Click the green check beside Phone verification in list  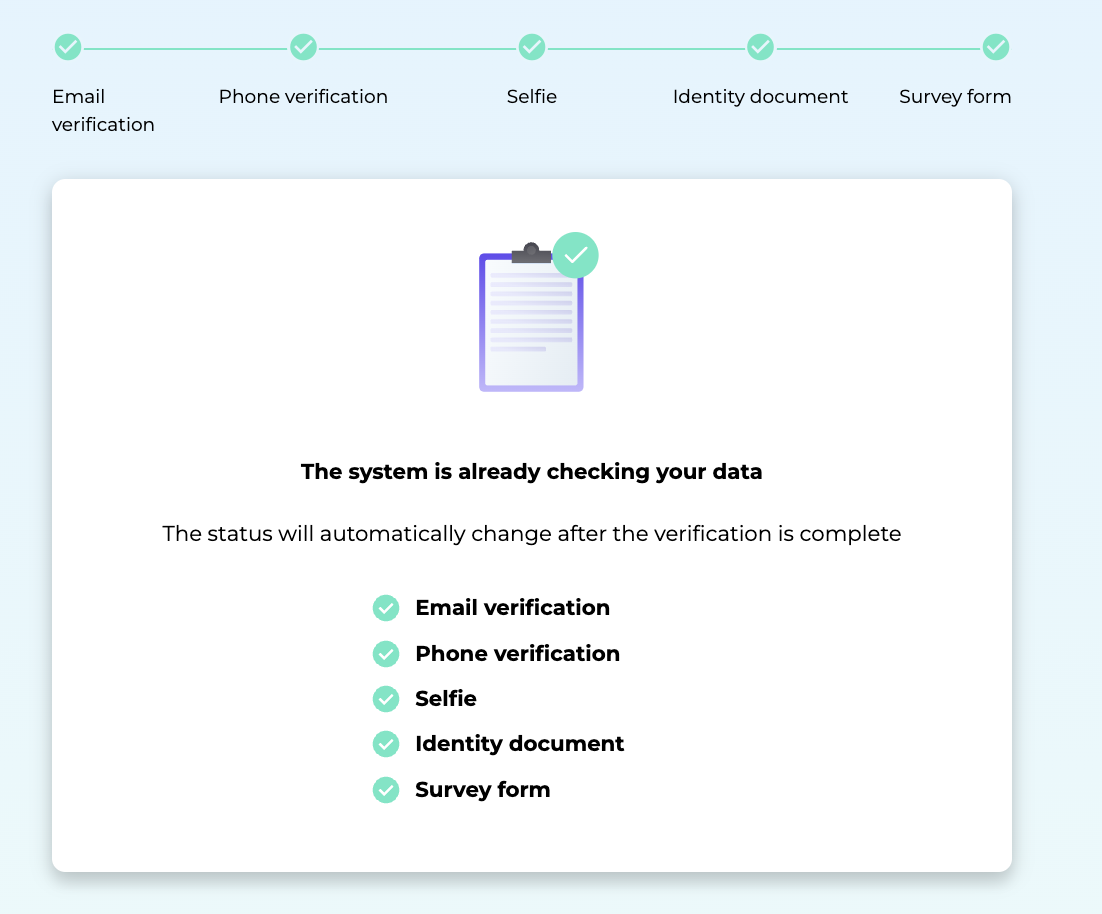point(386,654)
